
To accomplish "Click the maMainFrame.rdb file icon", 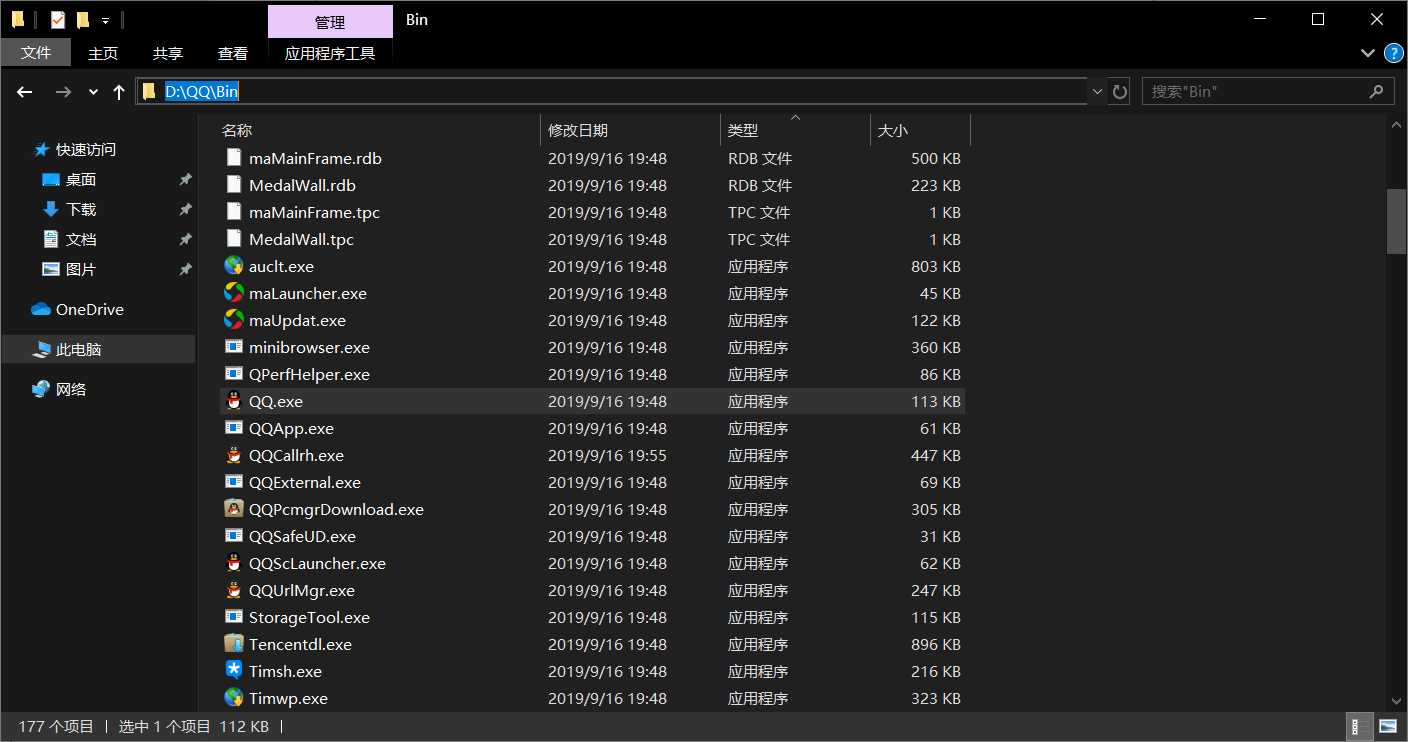I will [233, 158].
